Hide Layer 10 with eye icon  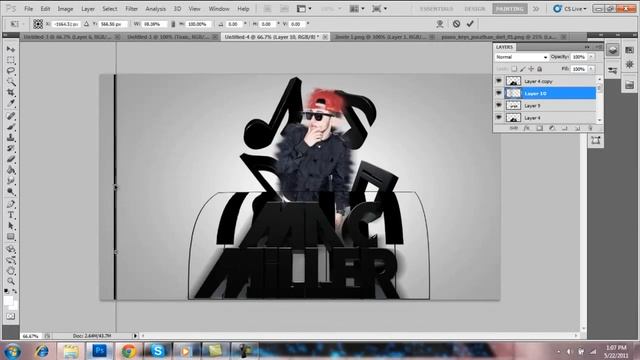[499, 93]
